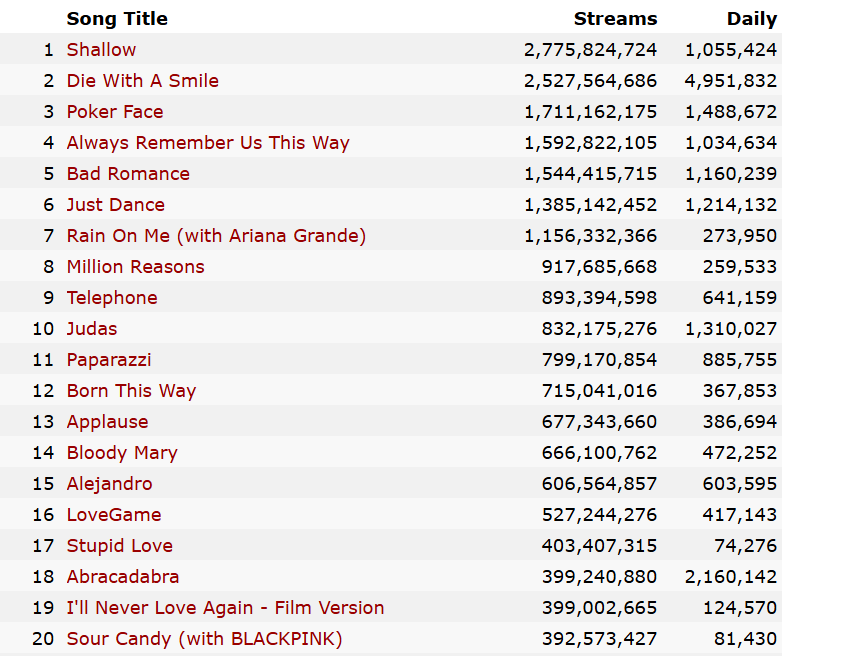The height and width of the screenshot is (656, 854).
Task: Open the Telephone song link
Action: pyautogui.click(x=112, y=298)
